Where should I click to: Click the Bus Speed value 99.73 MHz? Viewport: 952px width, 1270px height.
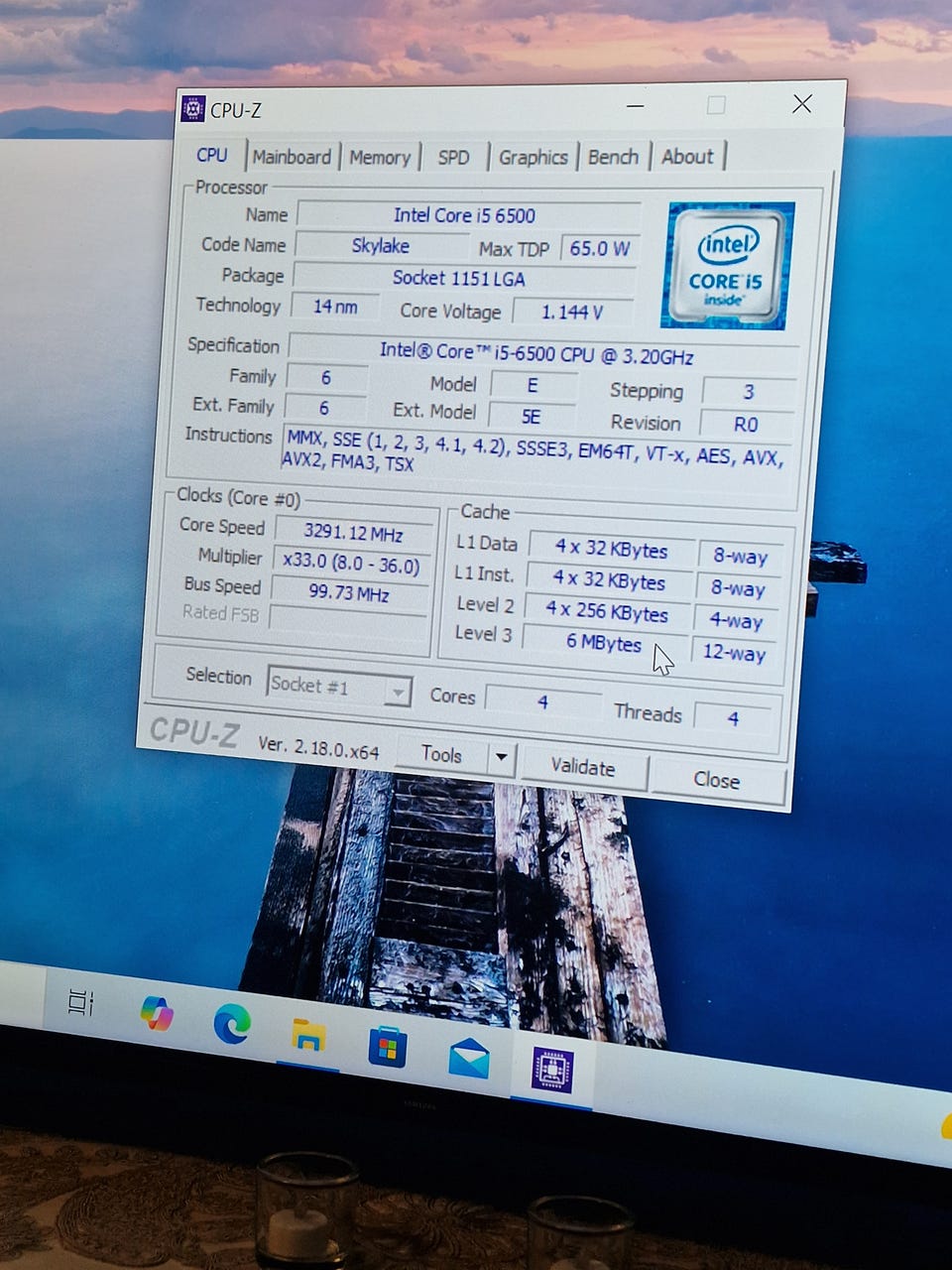(x=349, y=593)
